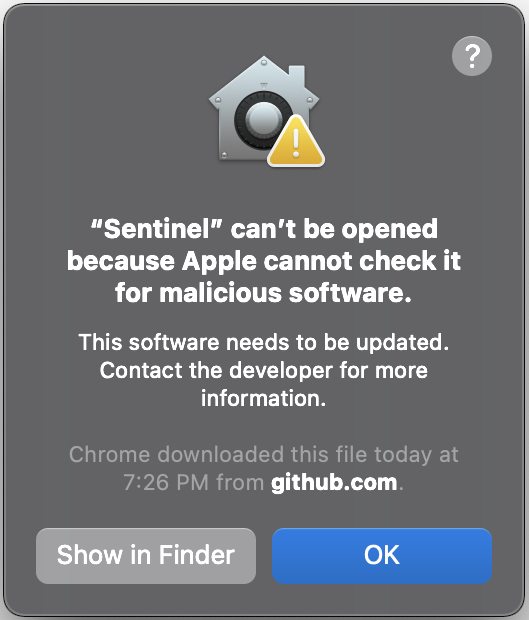Click the "Apple cannot check it" headline line
Image resolution: width=529 pixels, height=620 pixels.
click(x=321, y=262)
